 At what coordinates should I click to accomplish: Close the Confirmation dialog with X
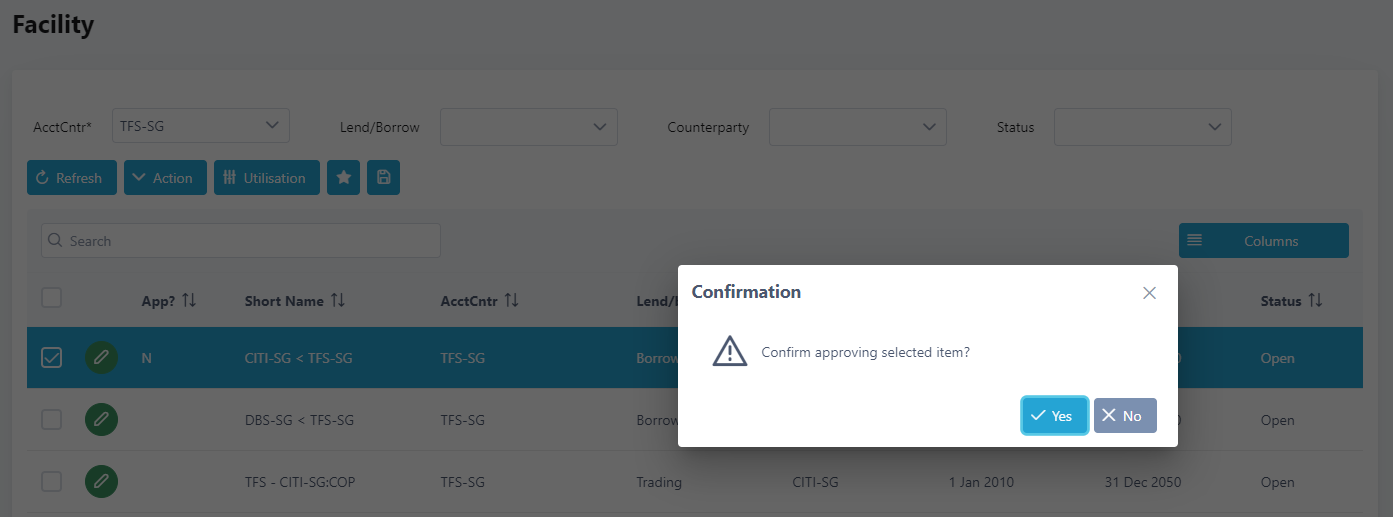pos(1149,293)
